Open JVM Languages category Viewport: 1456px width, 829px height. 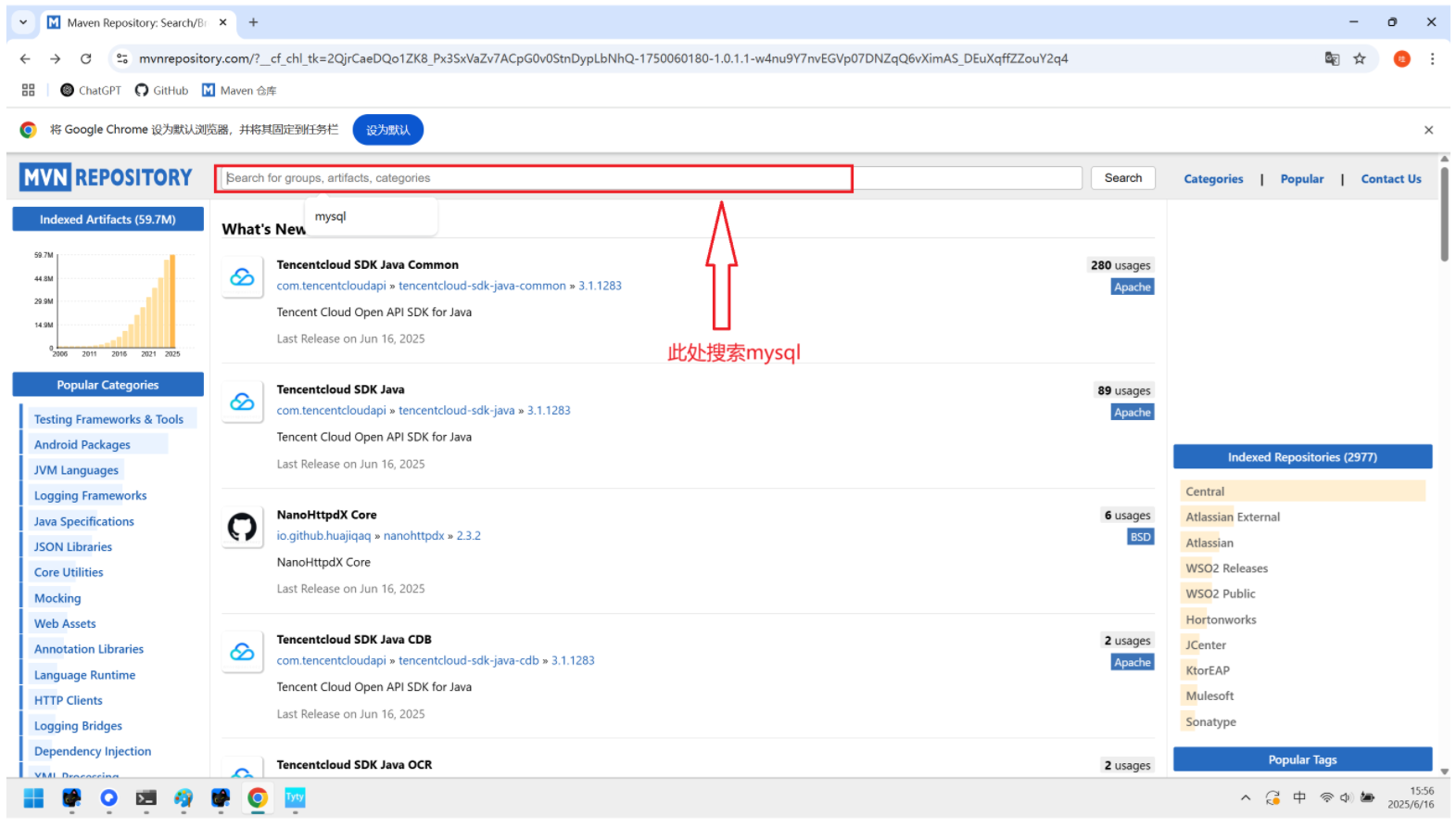76,470
